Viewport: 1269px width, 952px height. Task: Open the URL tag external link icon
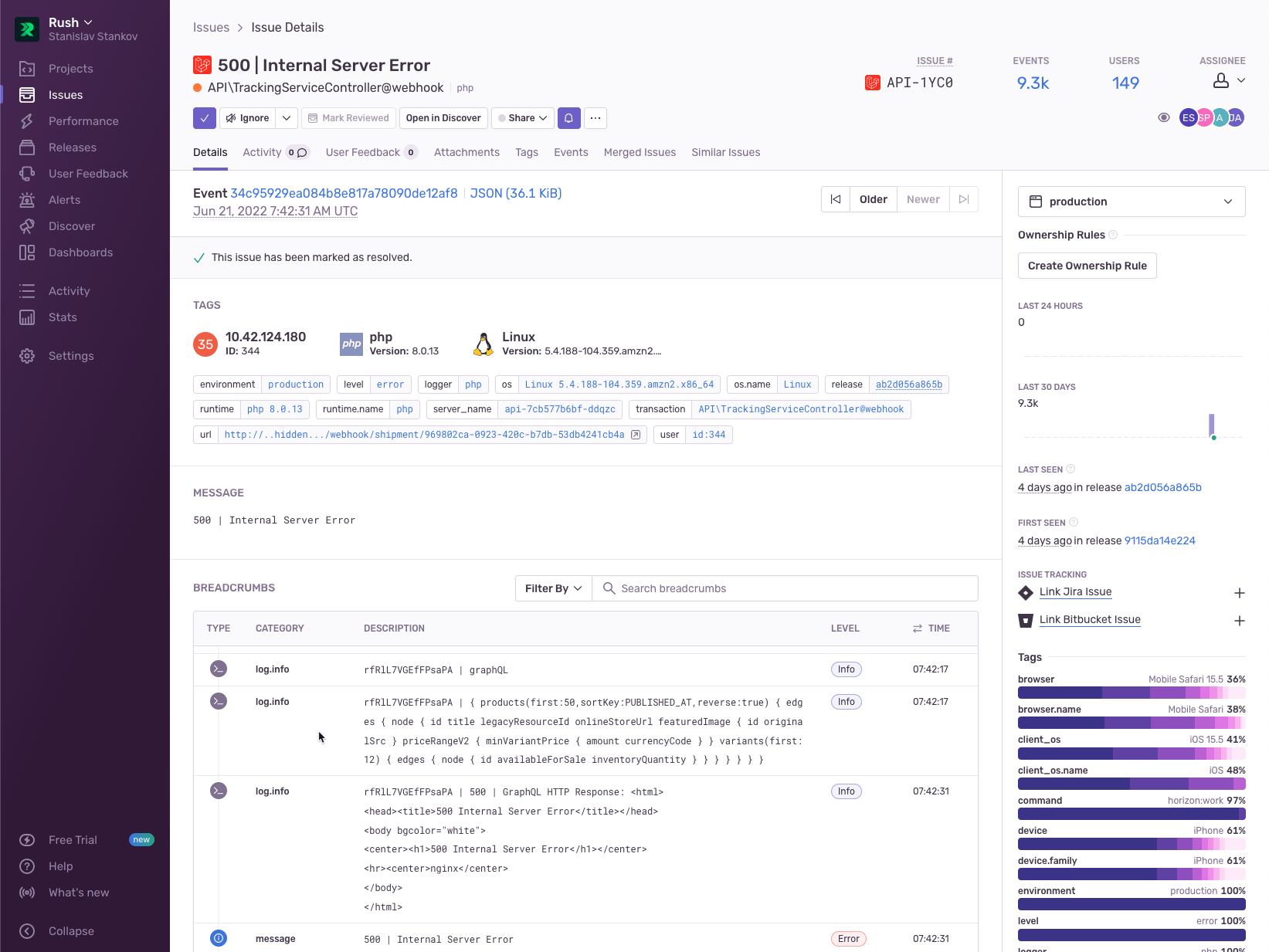(636, 435)
